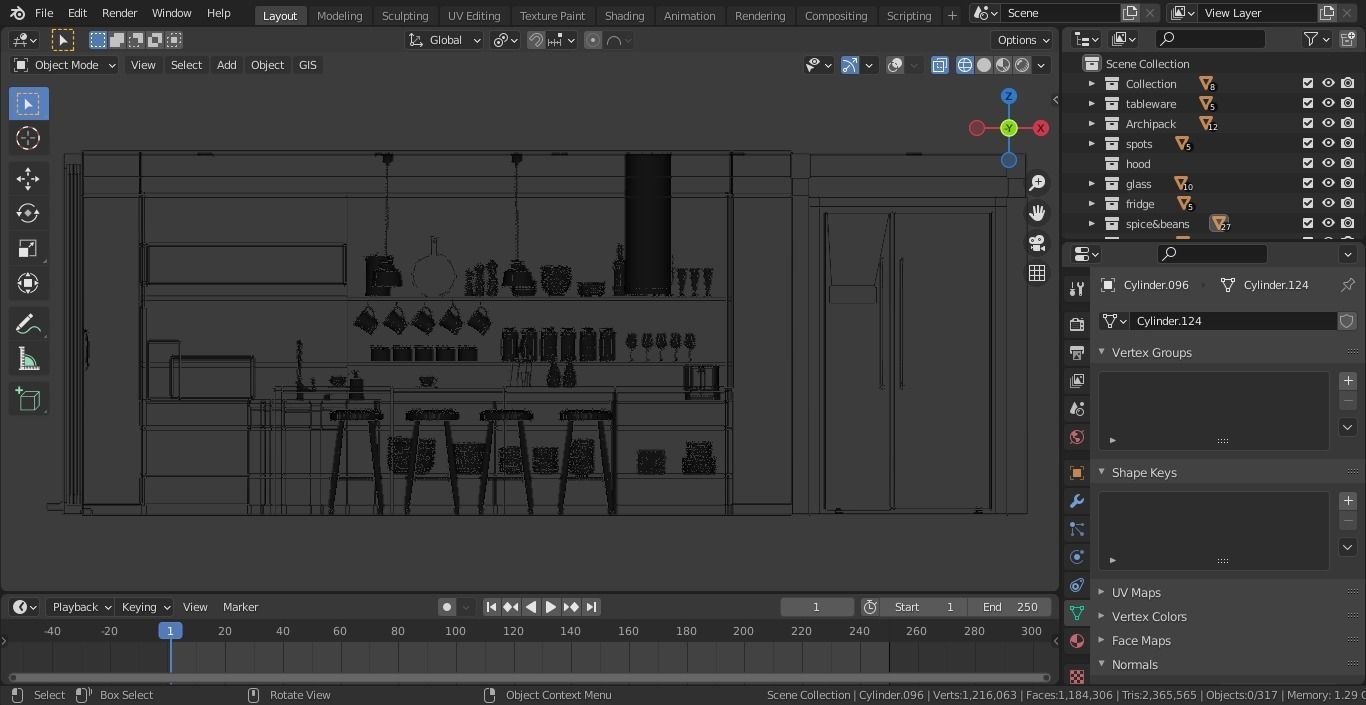Screen dimensions: 1366x705
Task: Open the GIS menu
Action: 307,65
